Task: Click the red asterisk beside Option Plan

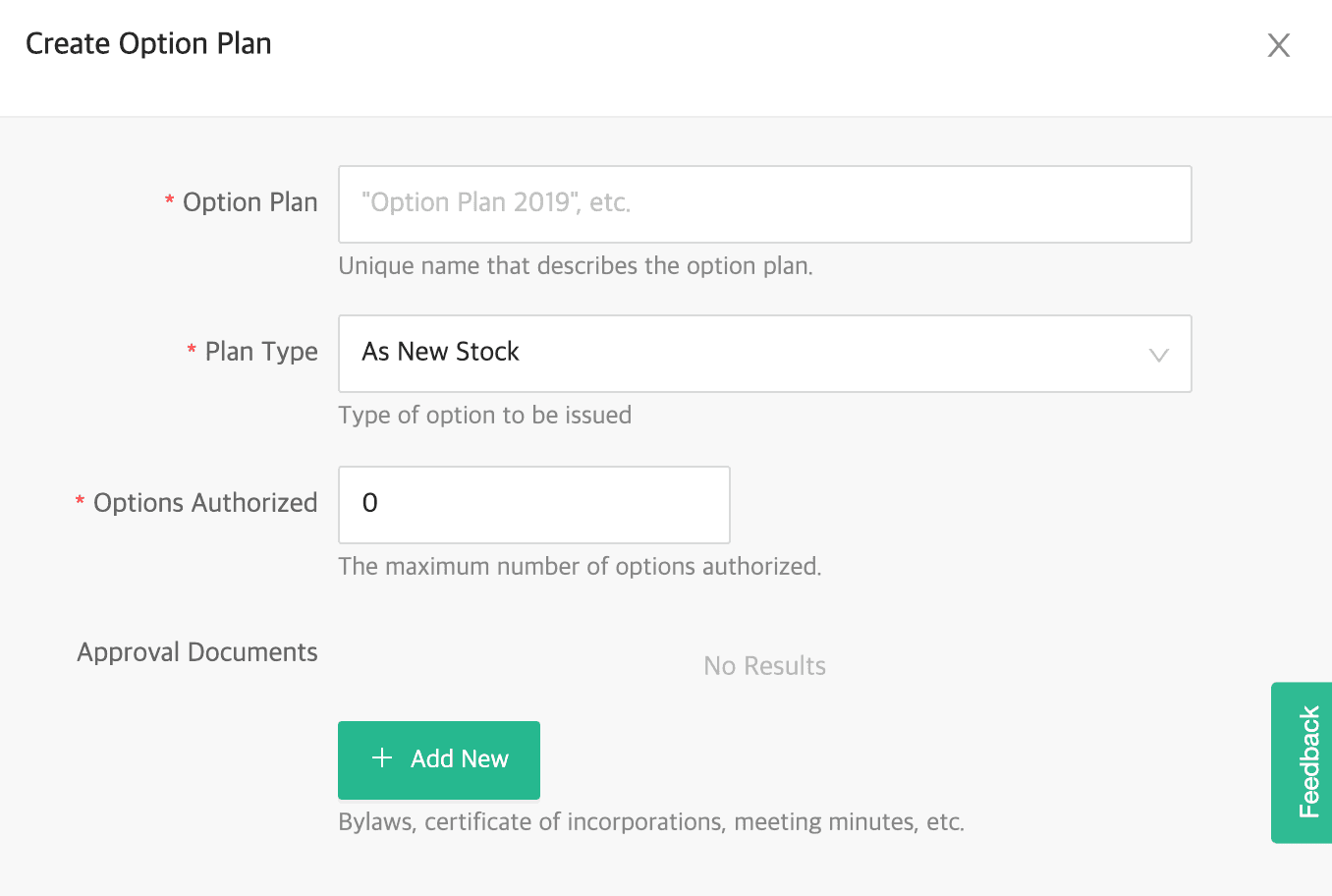Action: tap(170, 200)
